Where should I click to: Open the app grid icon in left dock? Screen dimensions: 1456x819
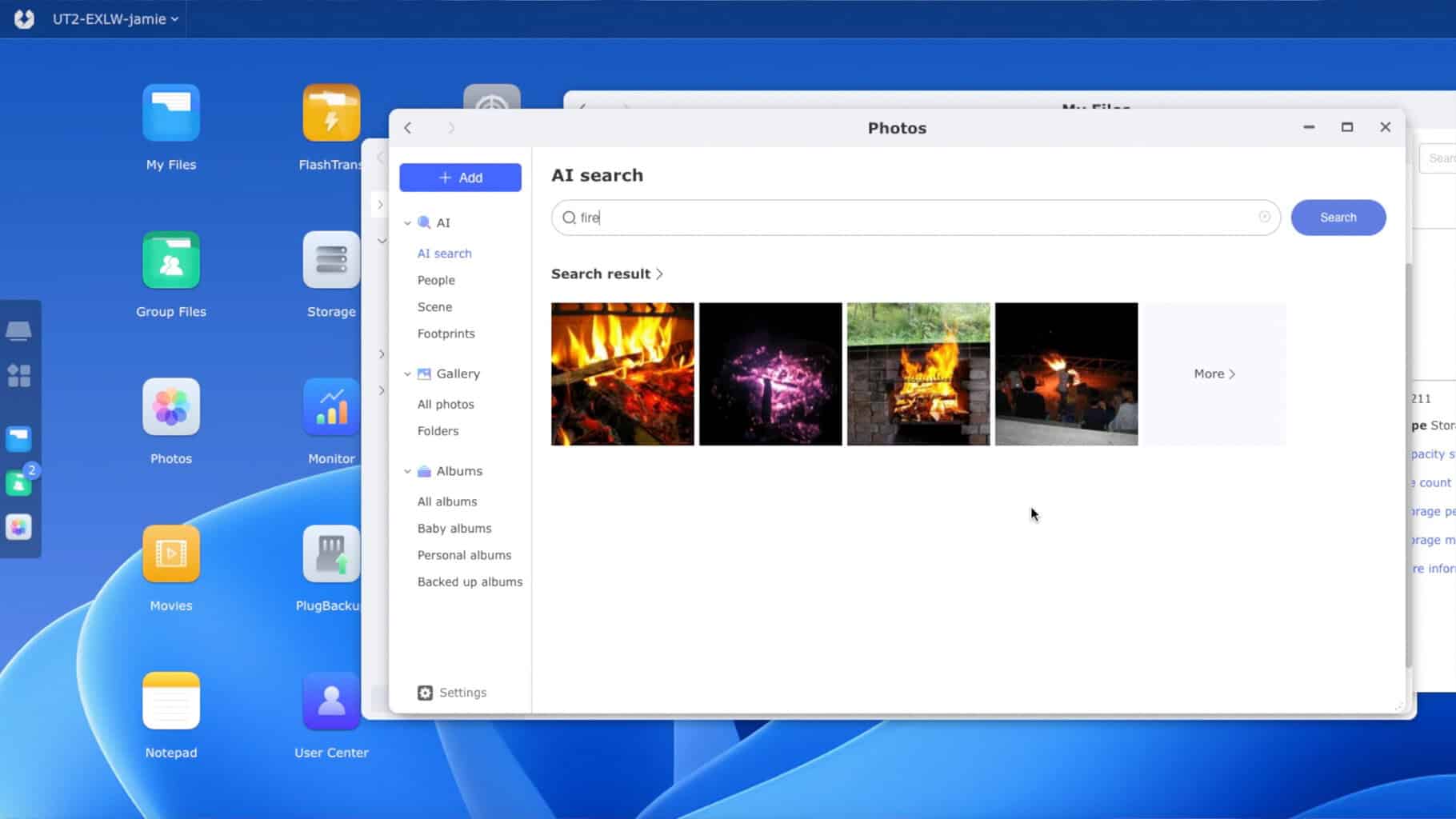pyautogui.click(x=19, y=375)
